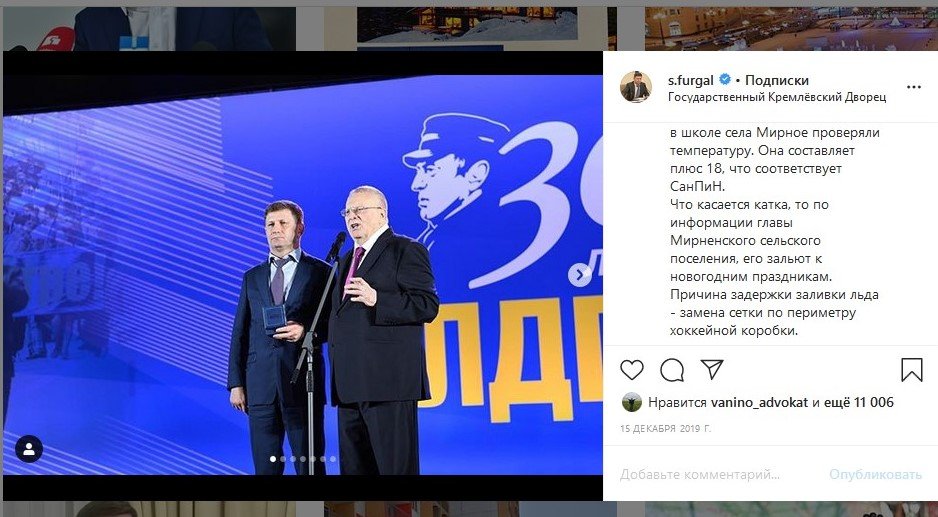Go to the next photo in the carousel
The width and height of the screenshot is (938, 517).
pos(579,275)
